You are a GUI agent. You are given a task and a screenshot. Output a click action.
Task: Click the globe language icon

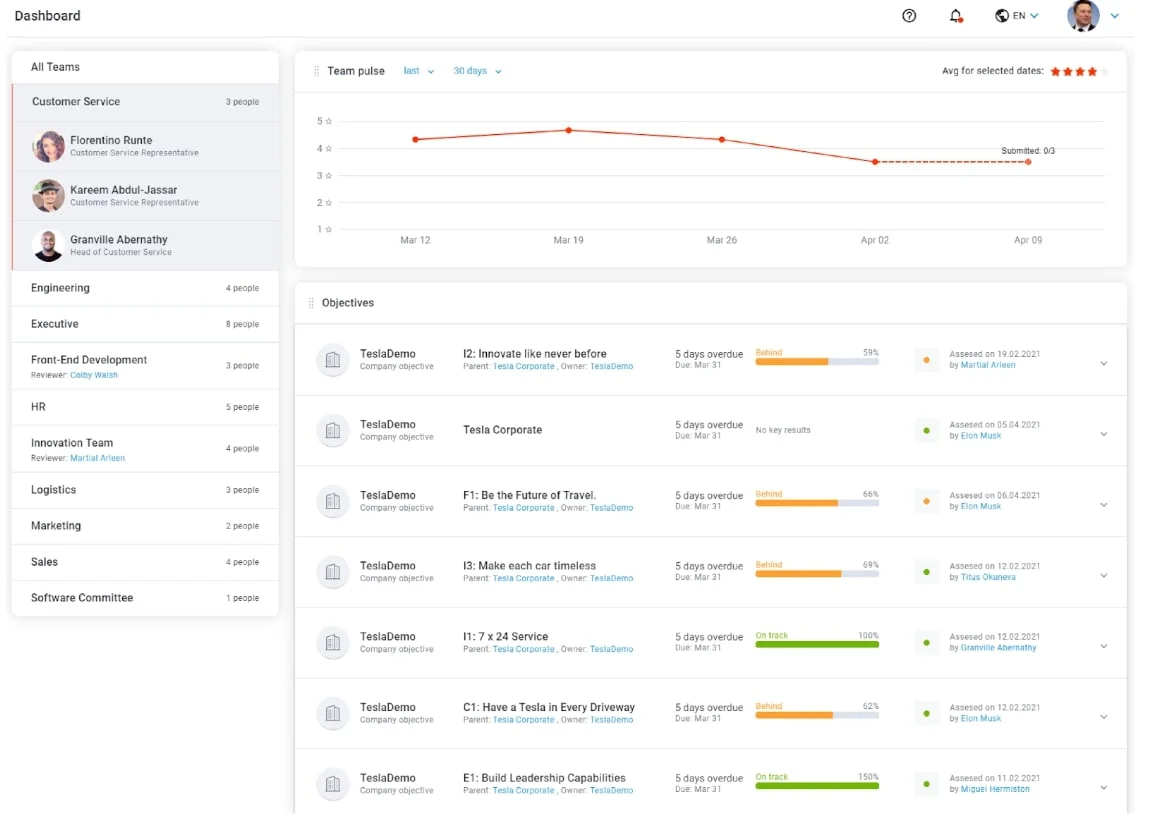(x=1001, y=16)
